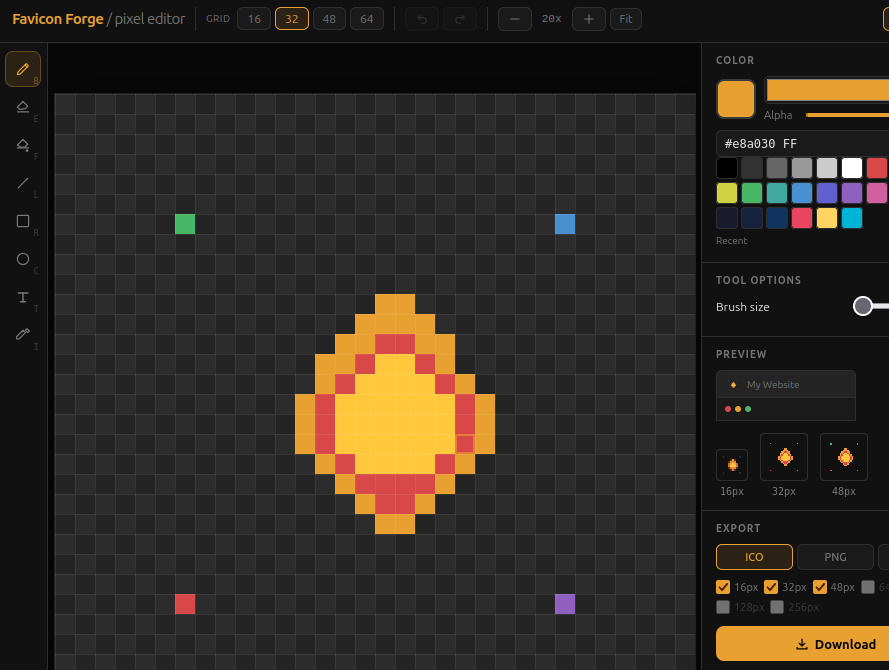Click the Undo arrow button

click(x=422, y=19)
